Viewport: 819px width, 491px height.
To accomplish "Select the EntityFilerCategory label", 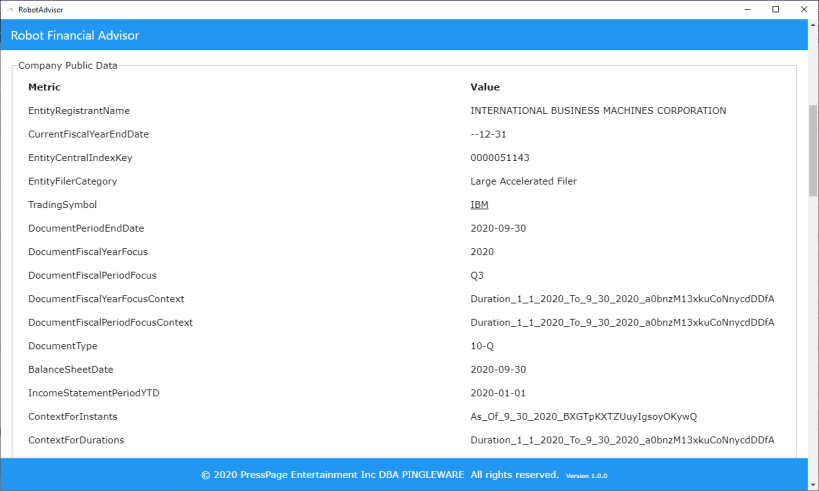I will tap(73, 181).
